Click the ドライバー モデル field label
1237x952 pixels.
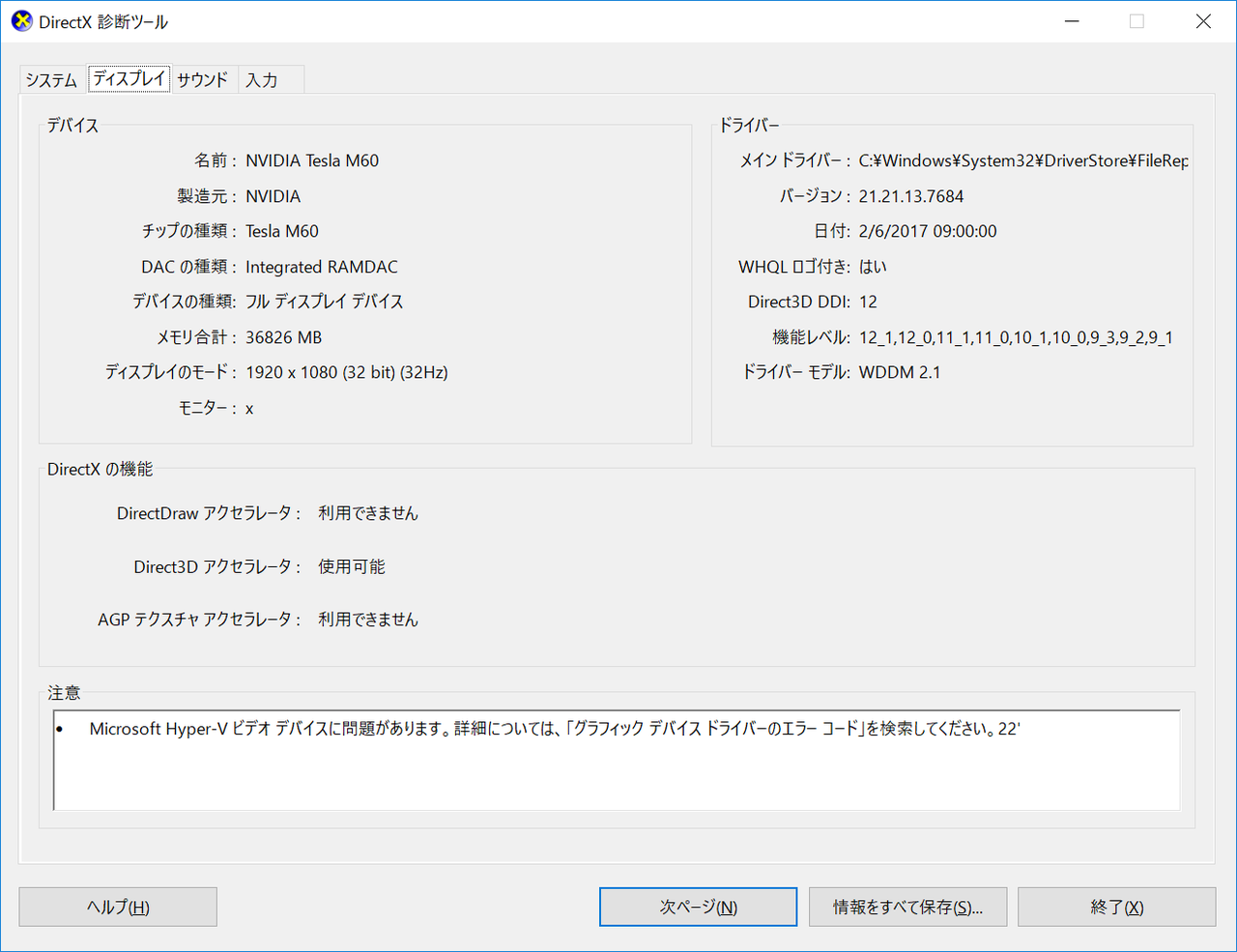click(x=796, y=372)
